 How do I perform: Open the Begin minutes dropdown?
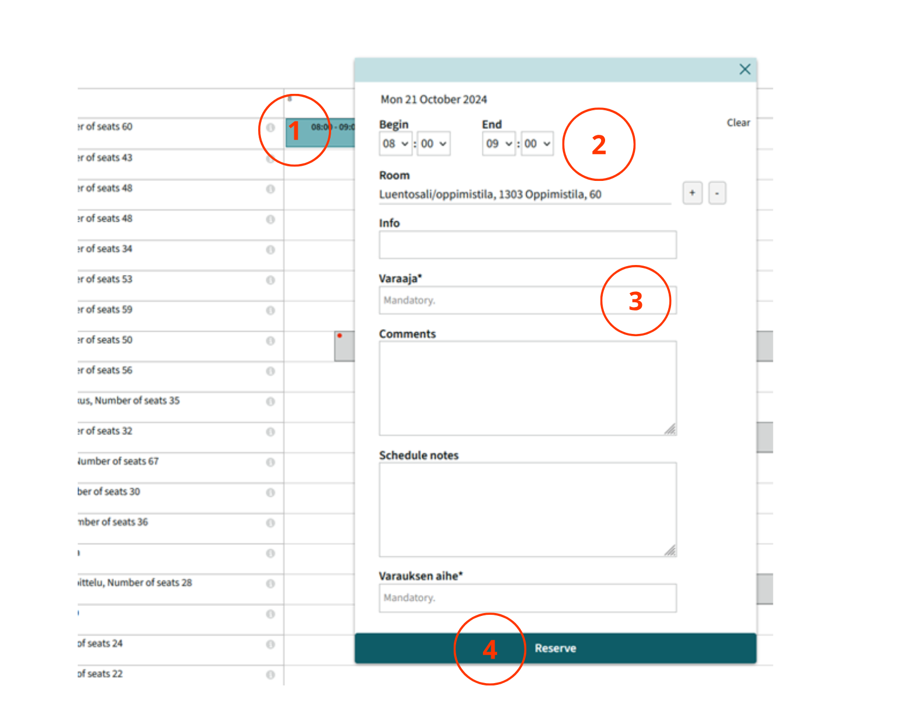(x=434, y=144)
